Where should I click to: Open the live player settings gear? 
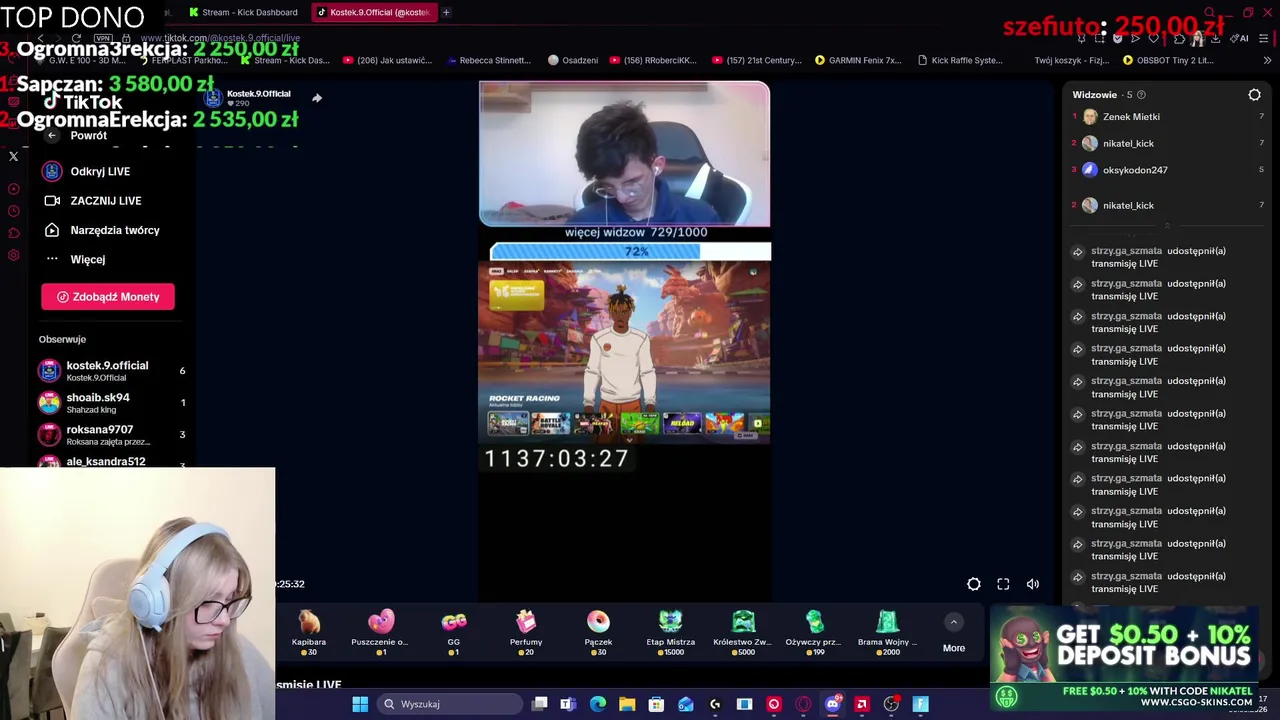coord(974,584)
